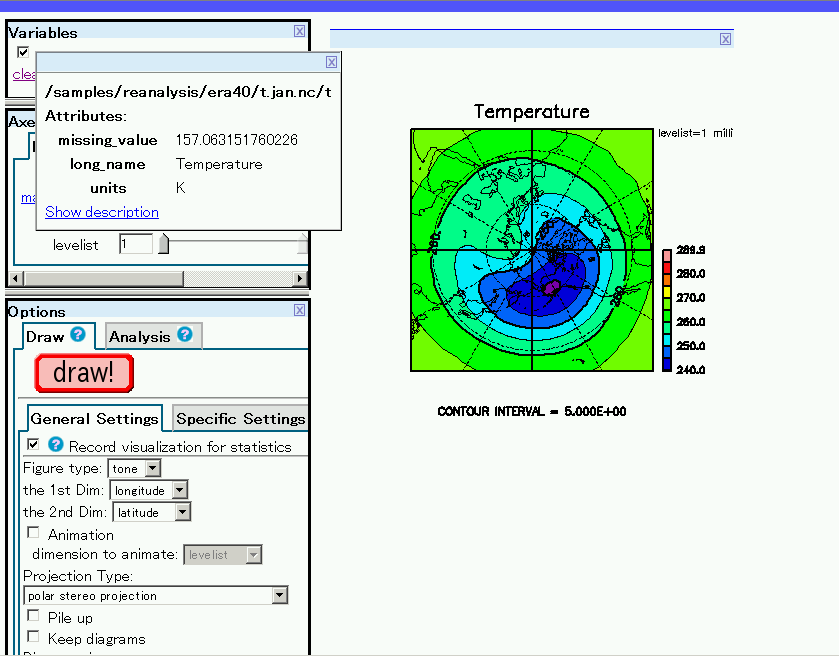Click the Show description link

click(x=102, y=212)
